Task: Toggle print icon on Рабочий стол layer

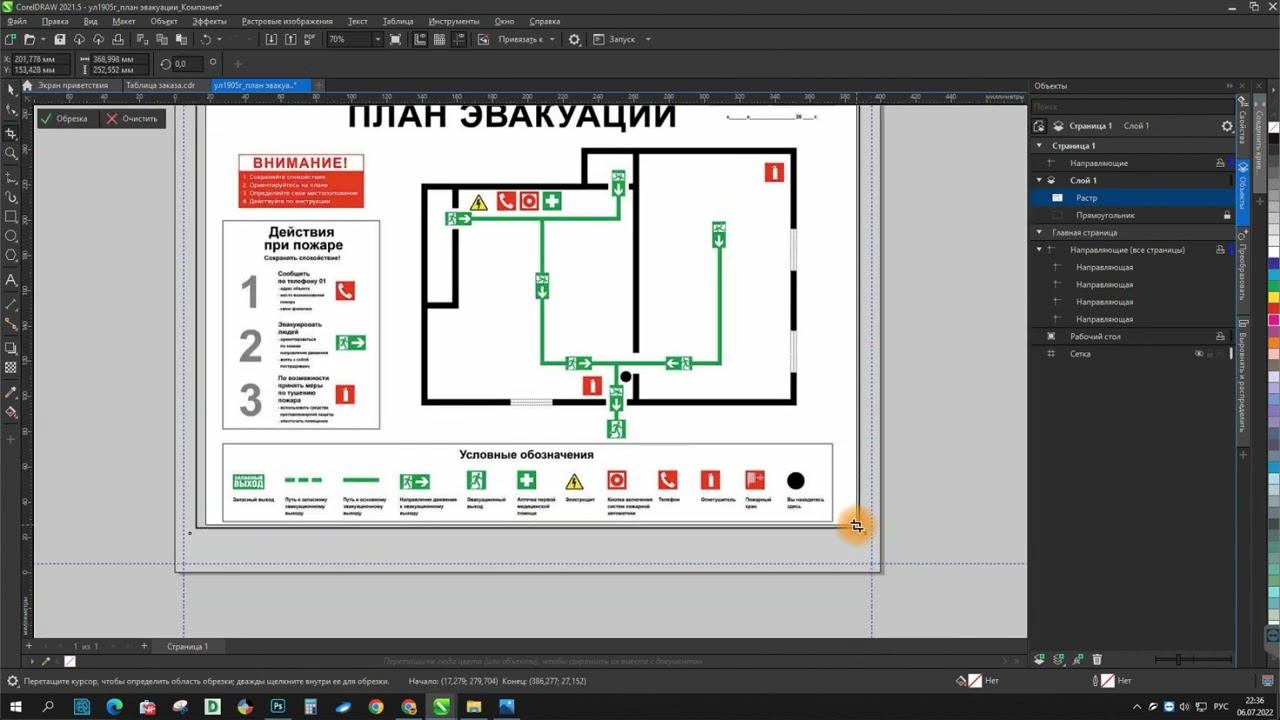Action: pyautogui.click(x=1220, y=336)
